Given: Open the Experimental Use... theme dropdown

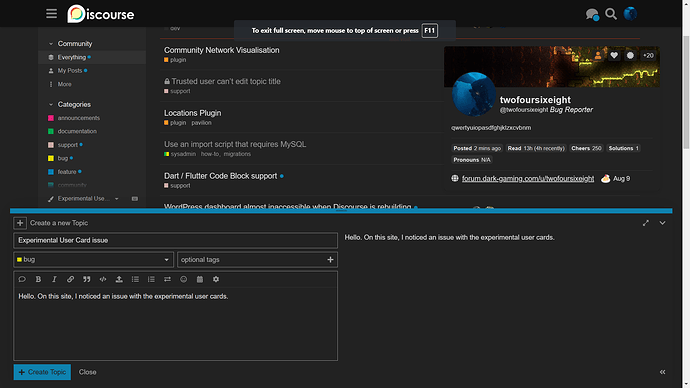Looking at the screenshot, I should coord(84,199).
